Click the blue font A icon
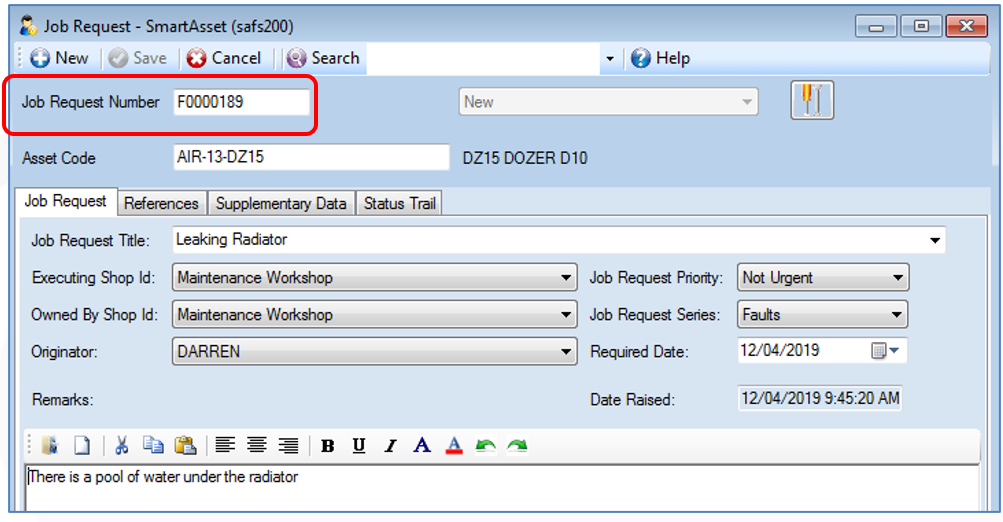The image size is (1003, 522). click(422, 445)
